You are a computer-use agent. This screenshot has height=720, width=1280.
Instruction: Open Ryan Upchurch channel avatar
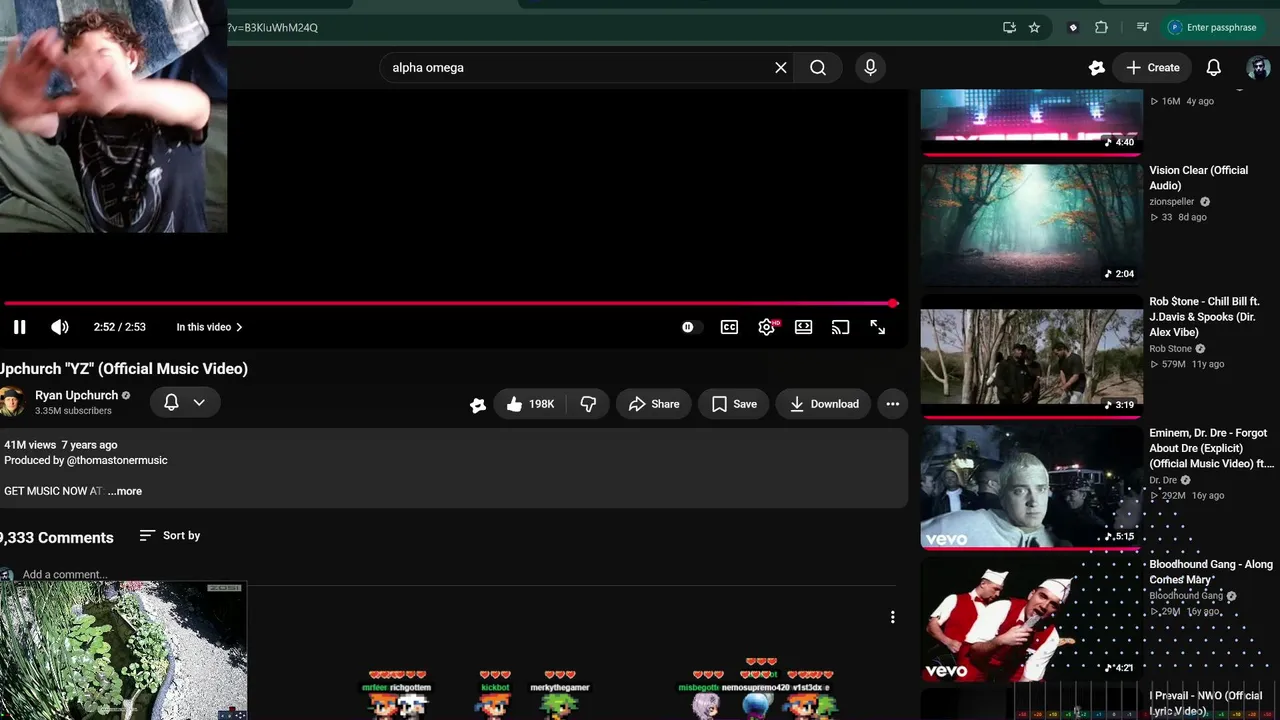point(11,402)
